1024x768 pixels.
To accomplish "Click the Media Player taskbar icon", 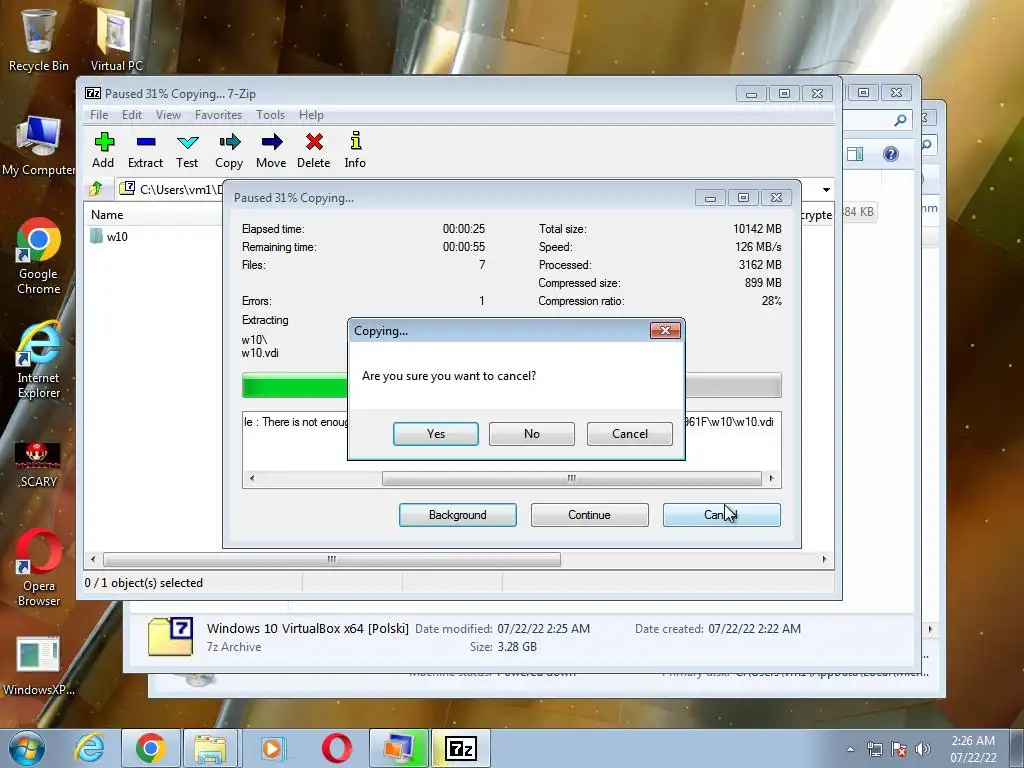I will point(273,748).
